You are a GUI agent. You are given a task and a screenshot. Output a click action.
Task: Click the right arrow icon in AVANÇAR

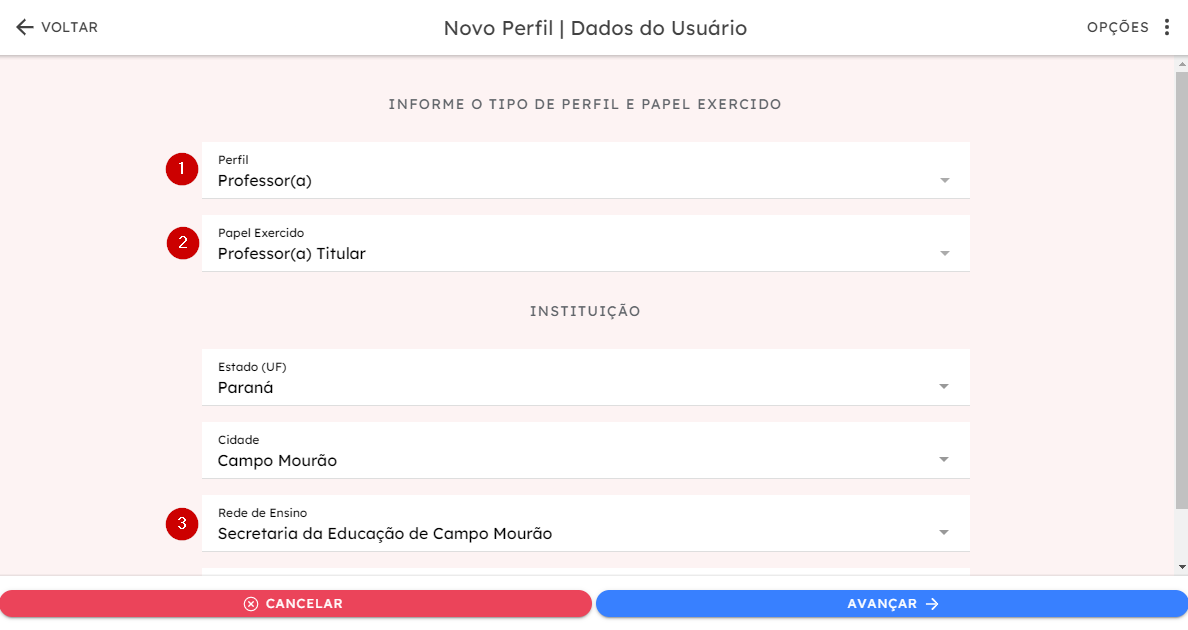coord(933,603)
